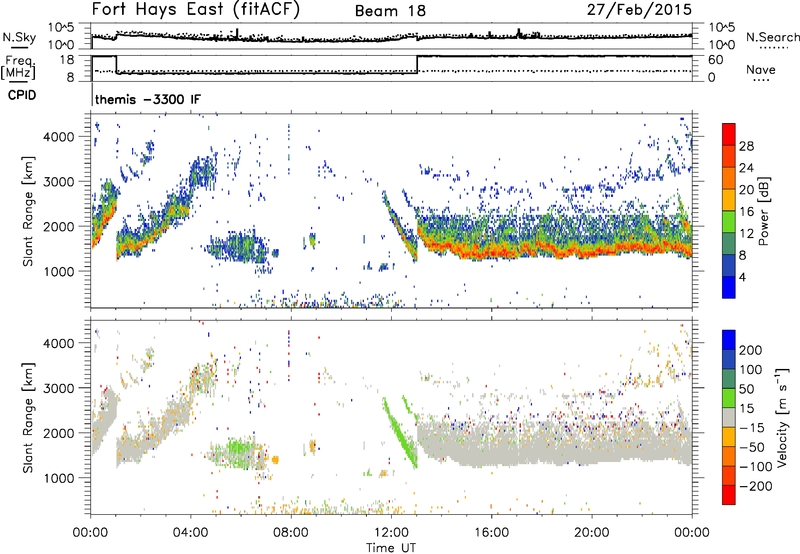The height and width of the screenshot is (554, 800).
Task: Click the '16:00' time tick label
Action: coord(491,533)
